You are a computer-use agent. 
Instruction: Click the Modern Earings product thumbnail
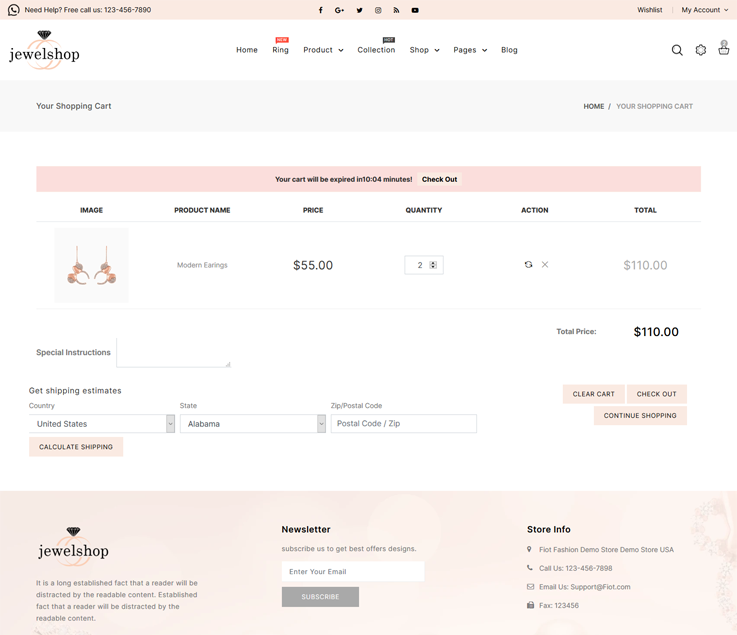click(91, 266)
